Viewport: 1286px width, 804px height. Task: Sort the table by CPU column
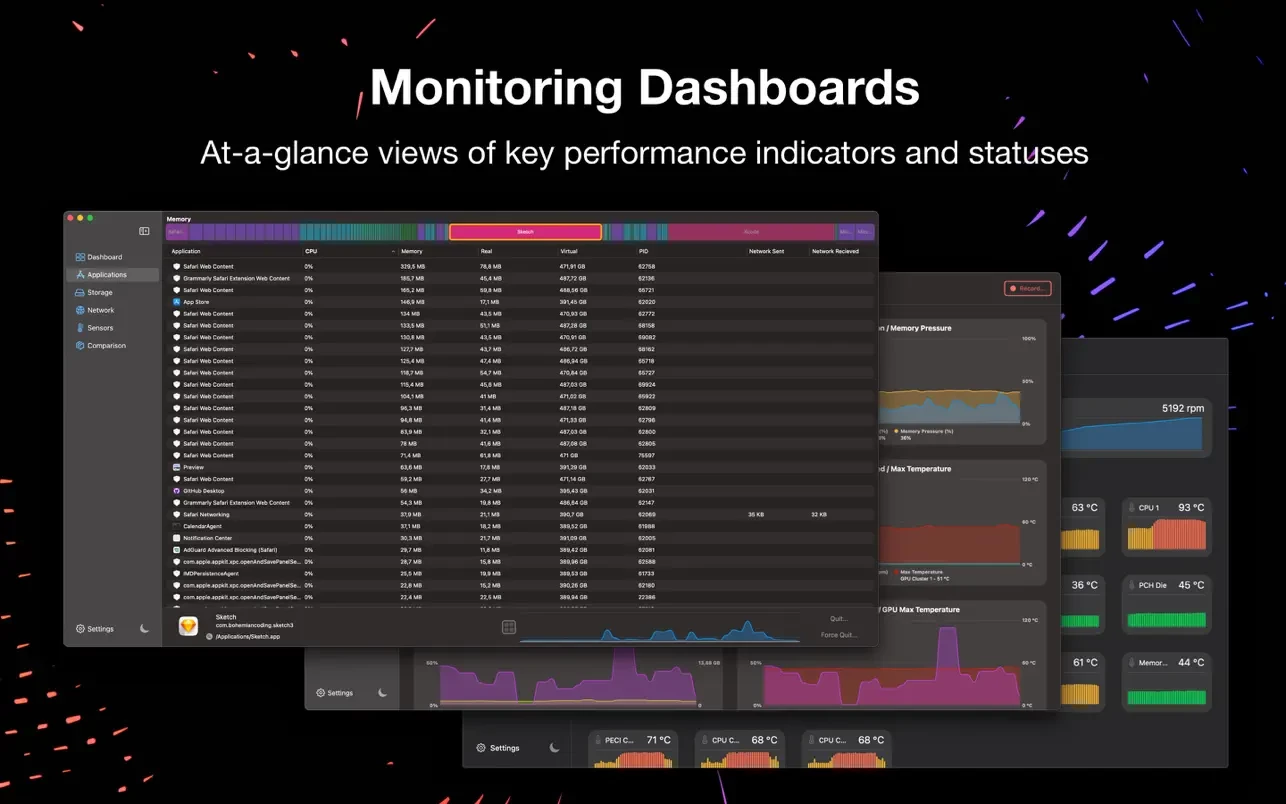pos(311,251)
